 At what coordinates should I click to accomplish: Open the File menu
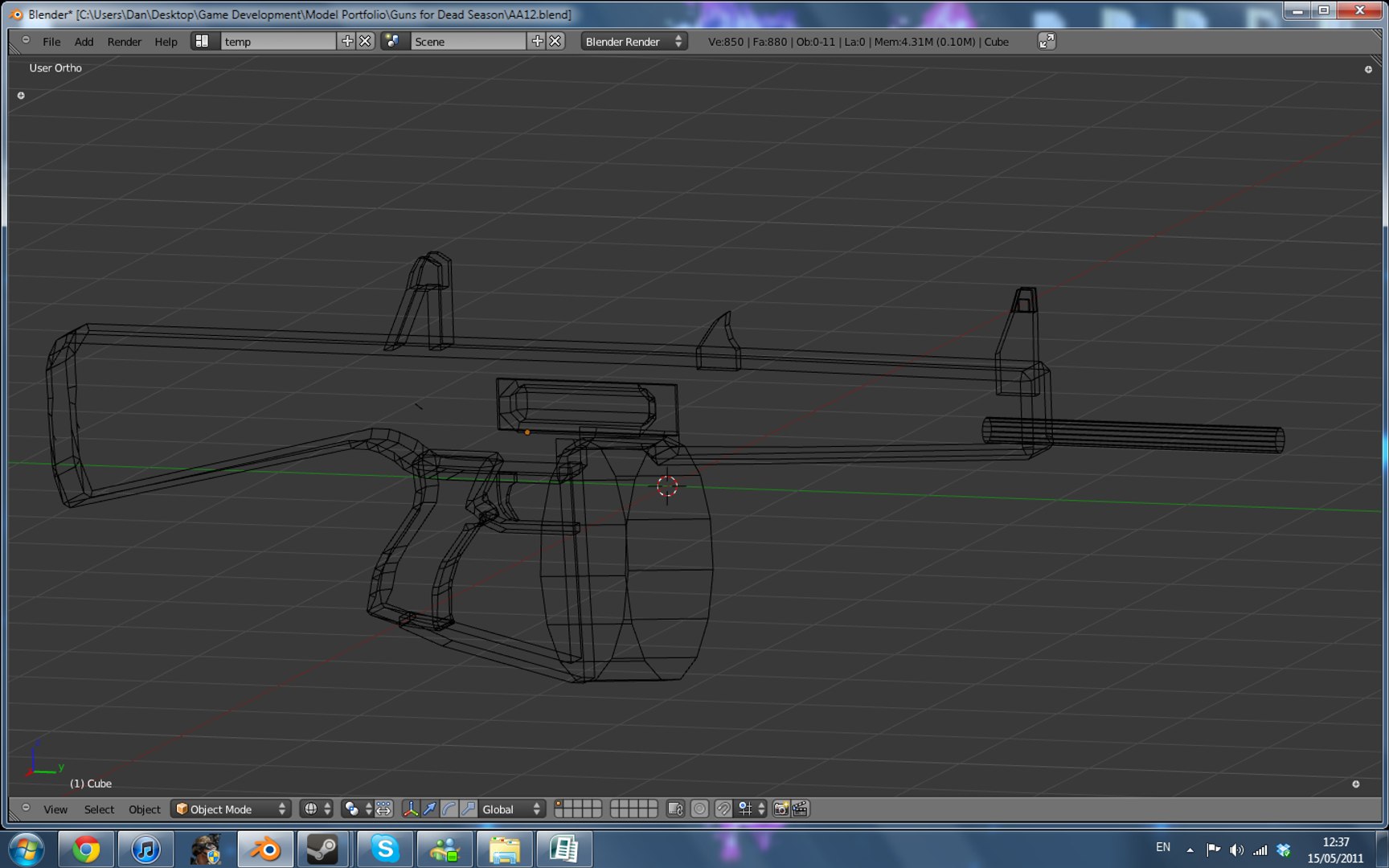point(51,41)
